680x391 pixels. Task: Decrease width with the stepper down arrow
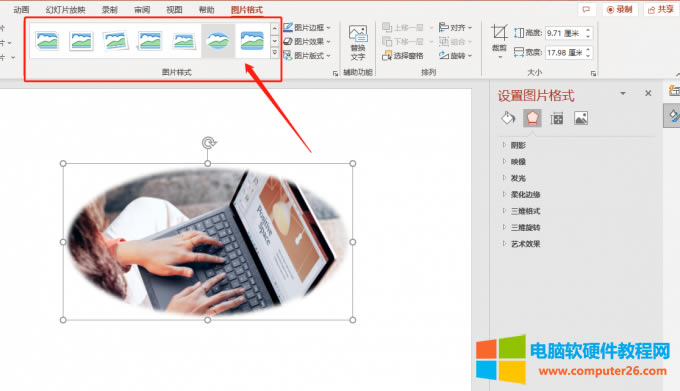click(588, 55)
